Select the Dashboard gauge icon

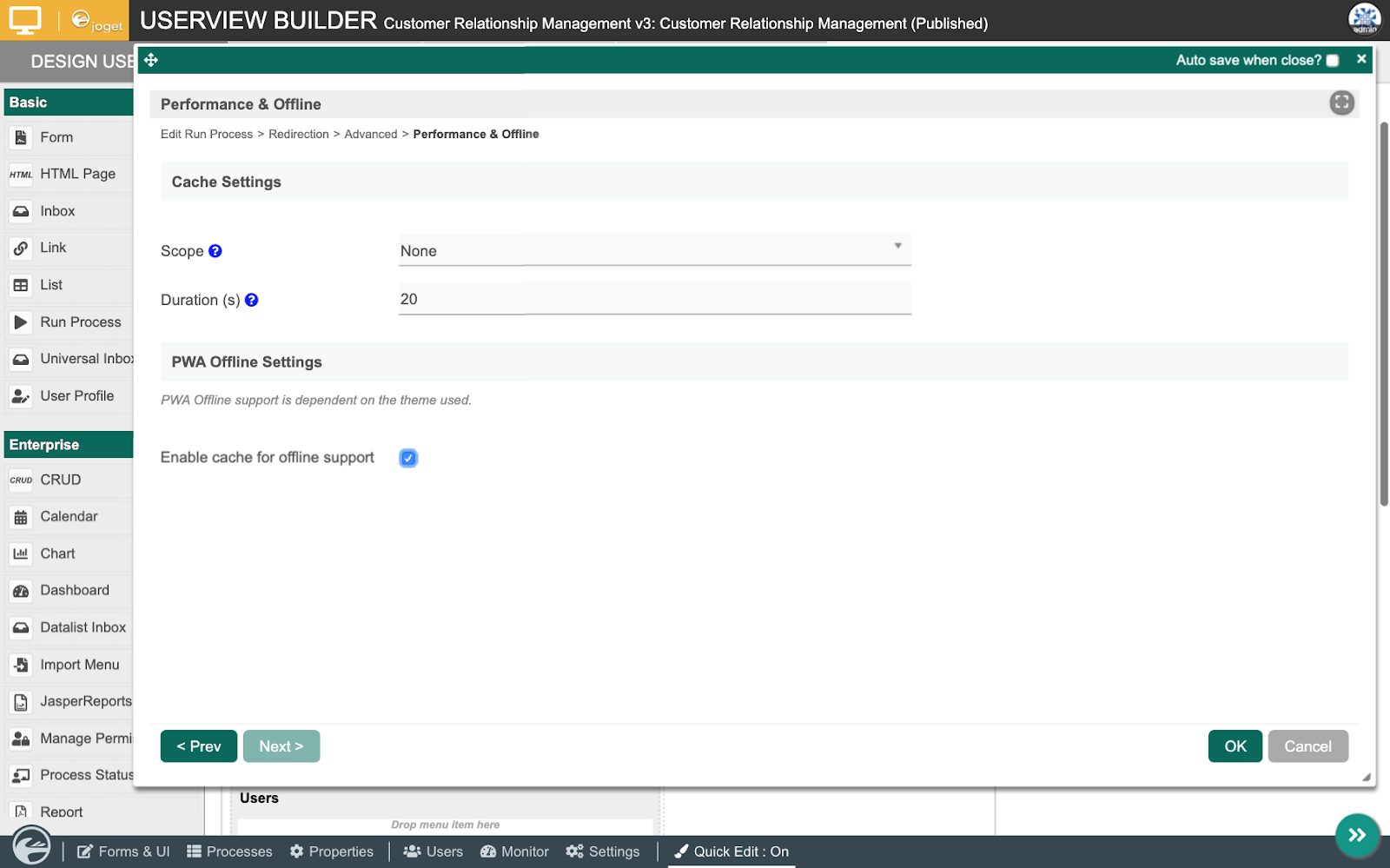click(x=21, y=590)
